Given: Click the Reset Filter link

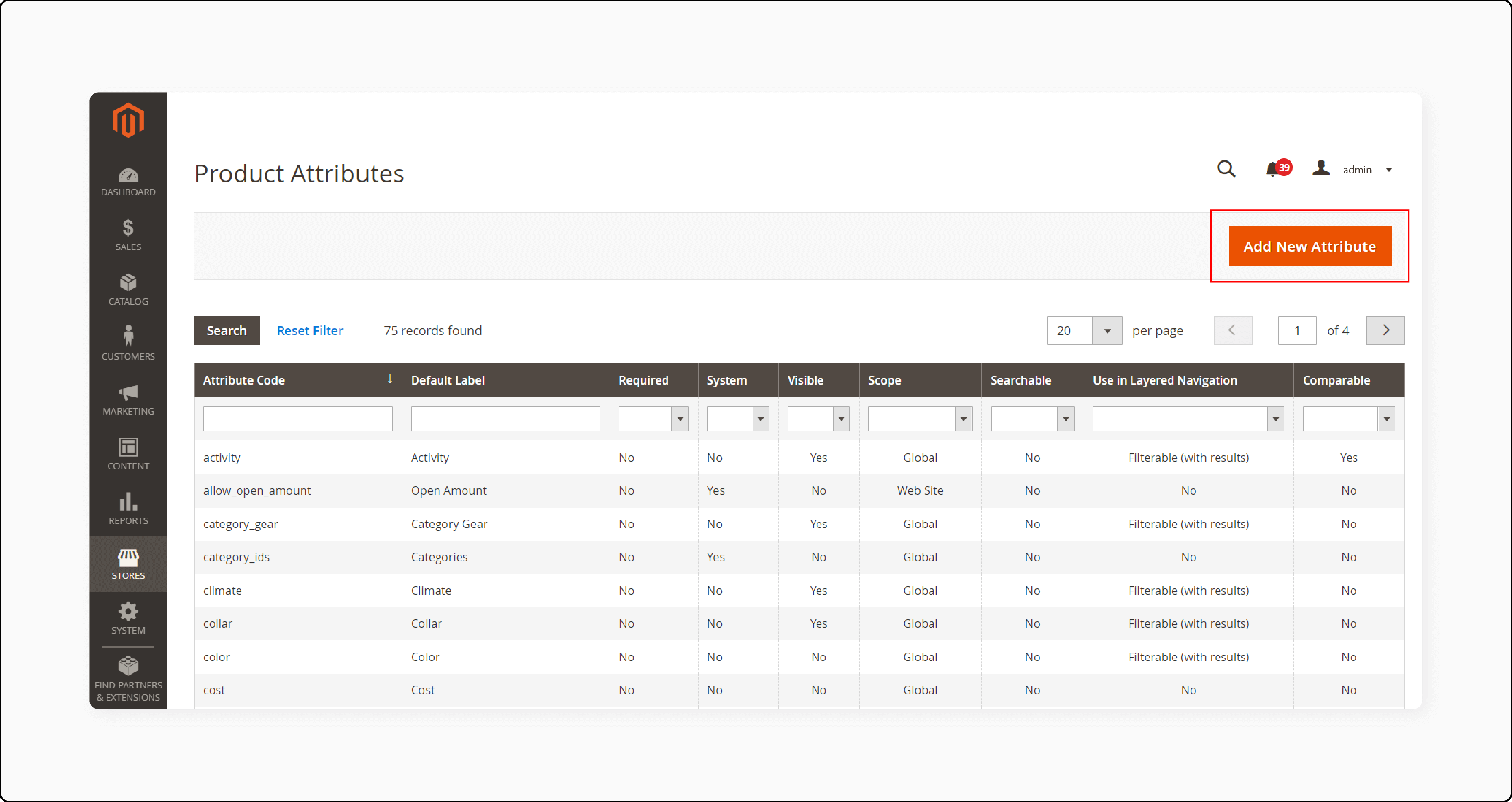Looking at the screenshot, I should click(310, 331).
